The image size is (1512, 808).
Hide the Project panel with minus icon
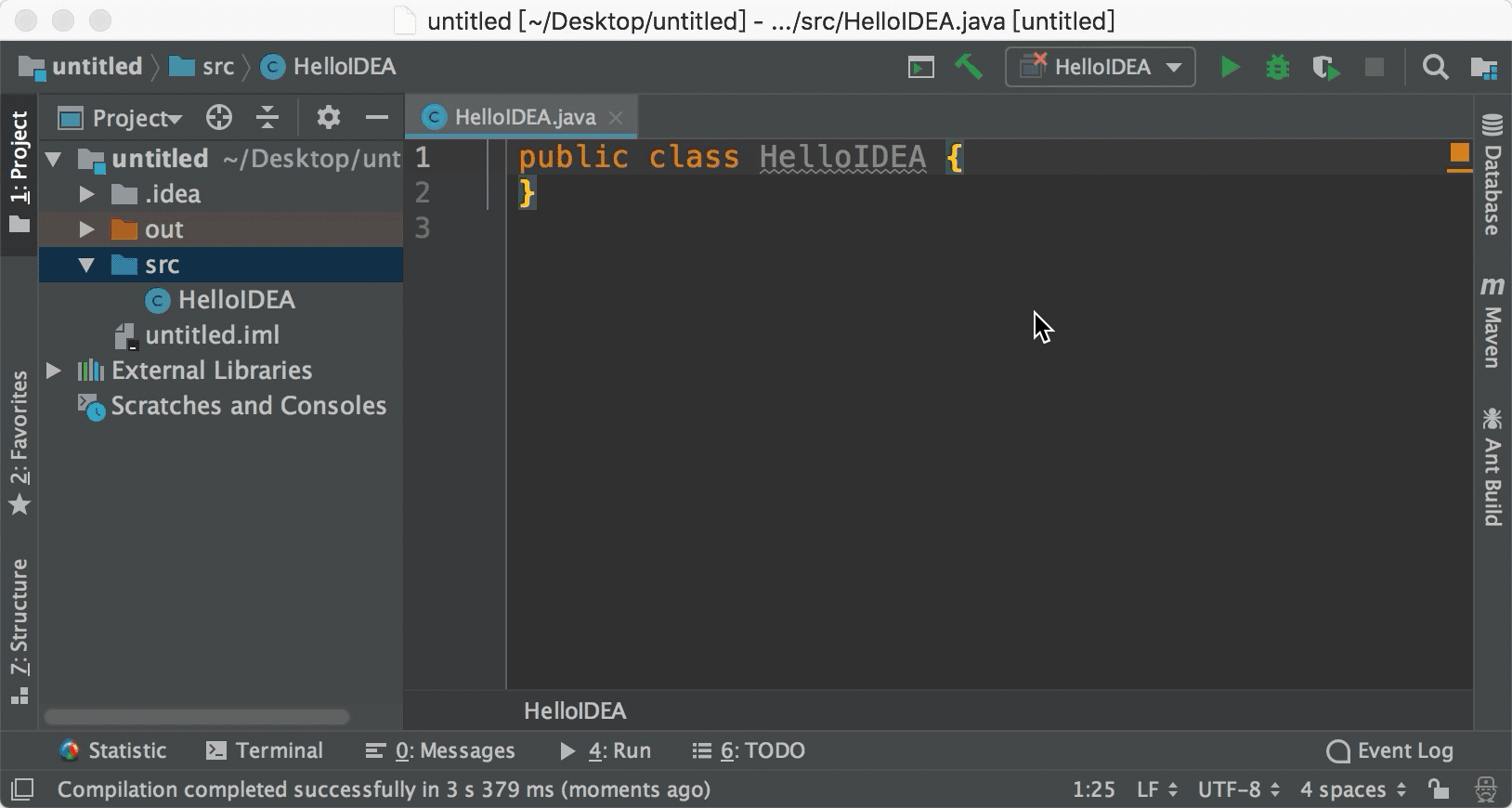[x=376, y=117]
